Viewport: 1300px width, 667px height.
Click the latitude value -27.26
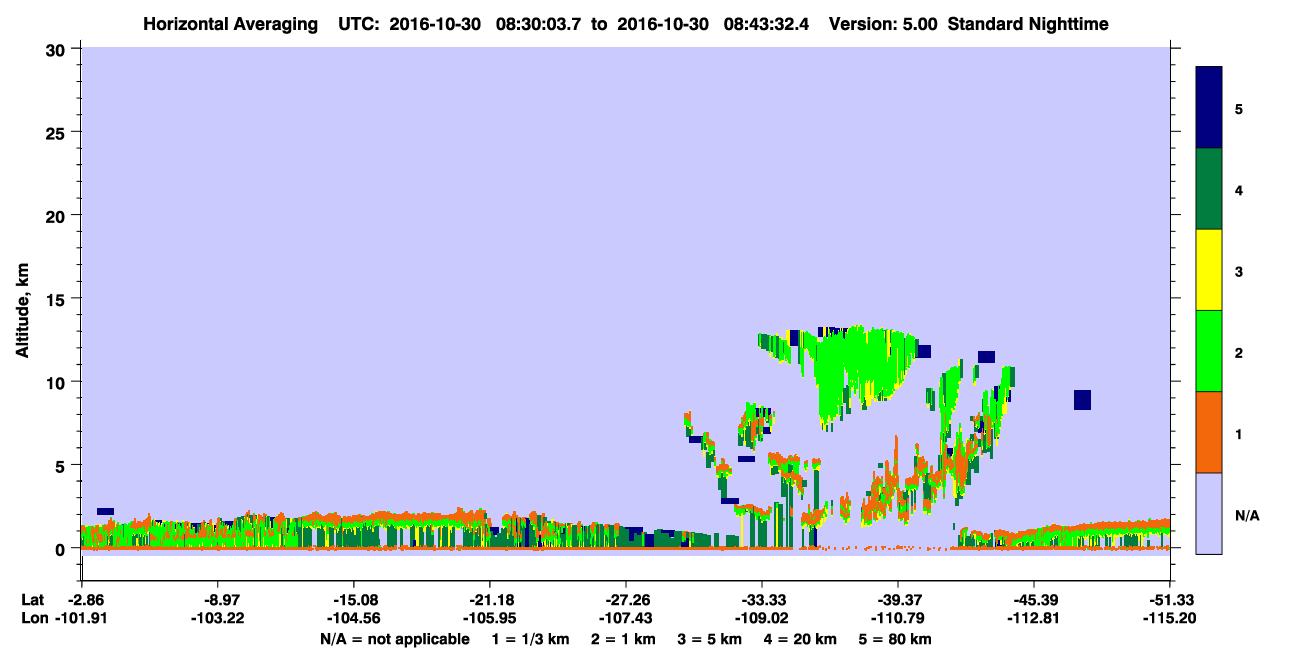(625, 600)
